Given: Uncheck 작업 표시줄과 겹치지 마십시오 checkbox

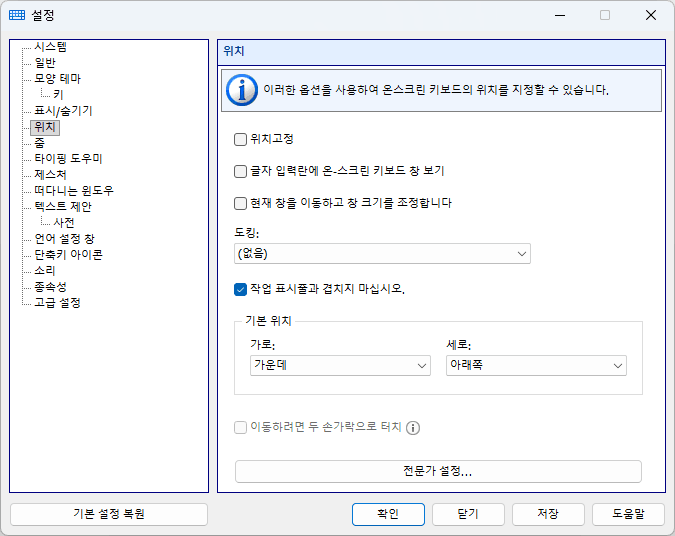Looking at the screenshot, I should tap(240, 289).
